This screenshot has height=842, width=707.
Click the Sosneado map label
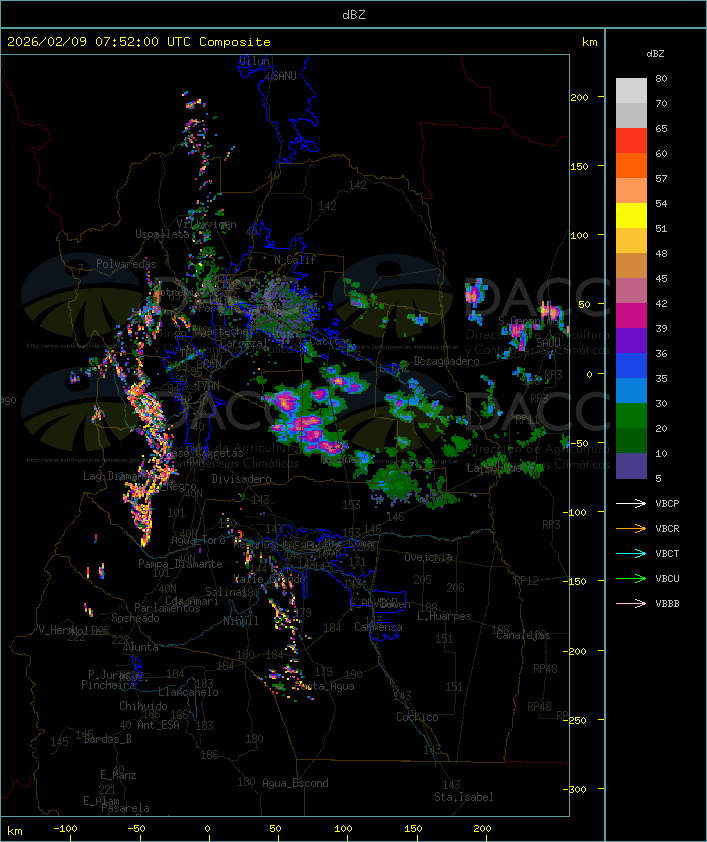pos(135,618)
